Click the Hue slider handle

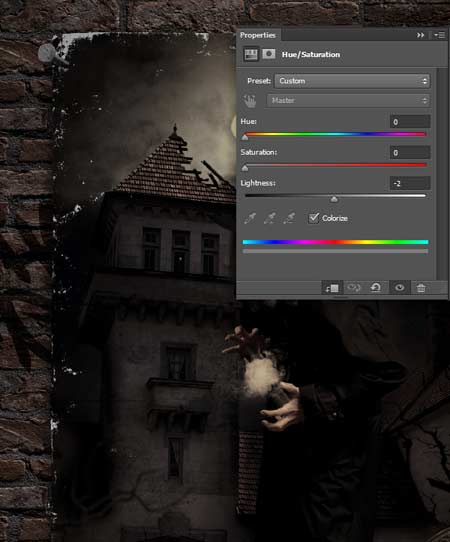click(245, 138)
